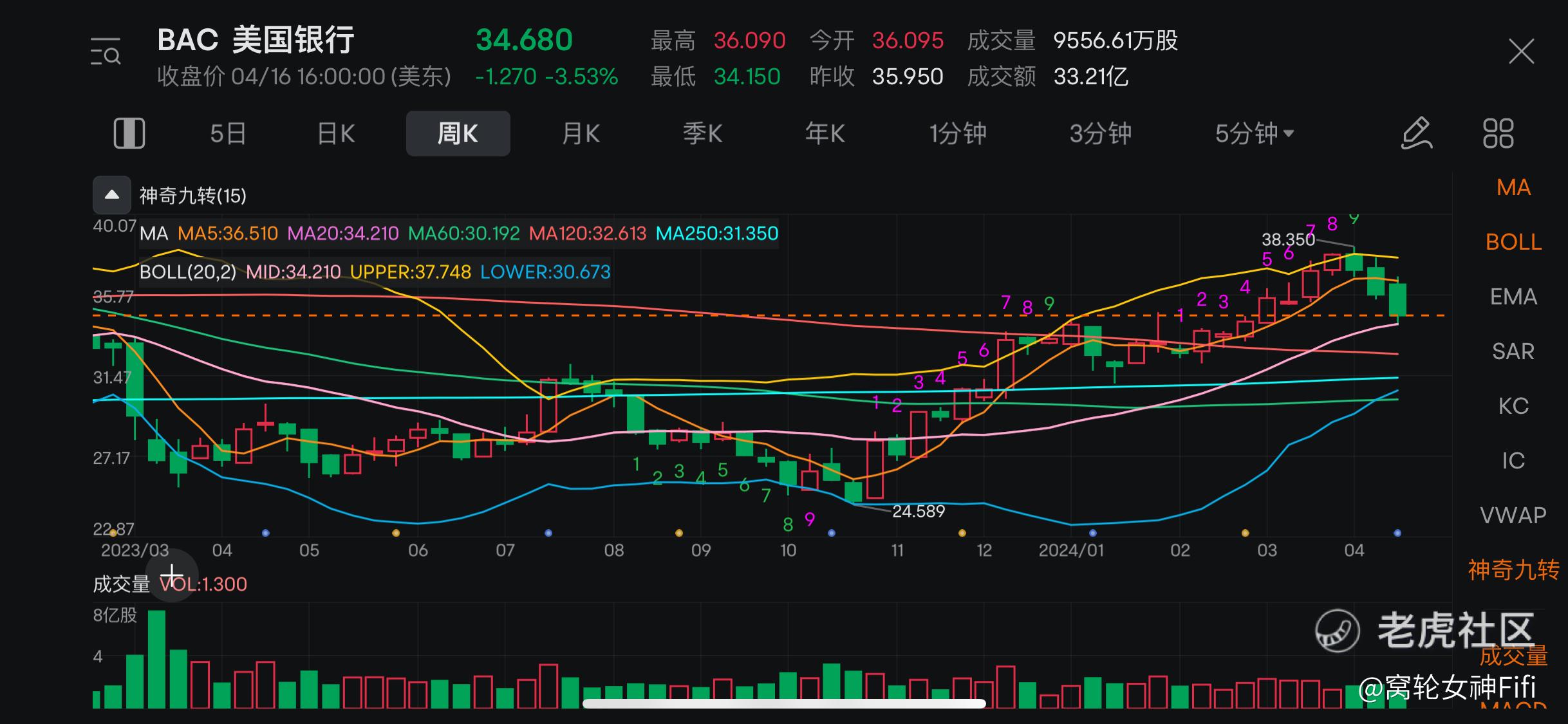
Task: Open the stock search list icon
Action: click(105, 51)
